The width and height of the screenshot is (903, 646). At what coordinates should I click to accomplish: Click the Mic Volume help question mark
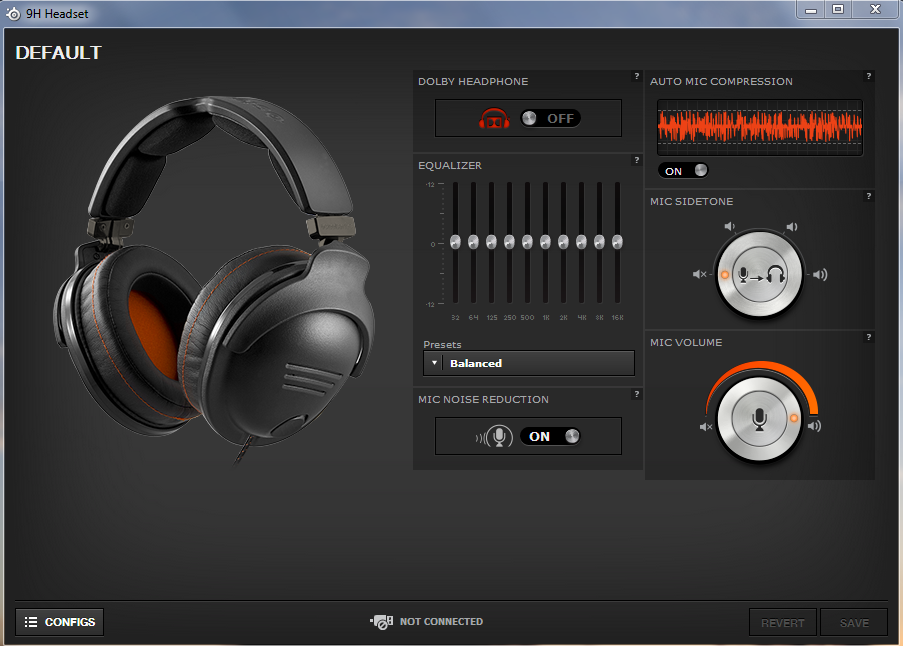tap(868, 337)
